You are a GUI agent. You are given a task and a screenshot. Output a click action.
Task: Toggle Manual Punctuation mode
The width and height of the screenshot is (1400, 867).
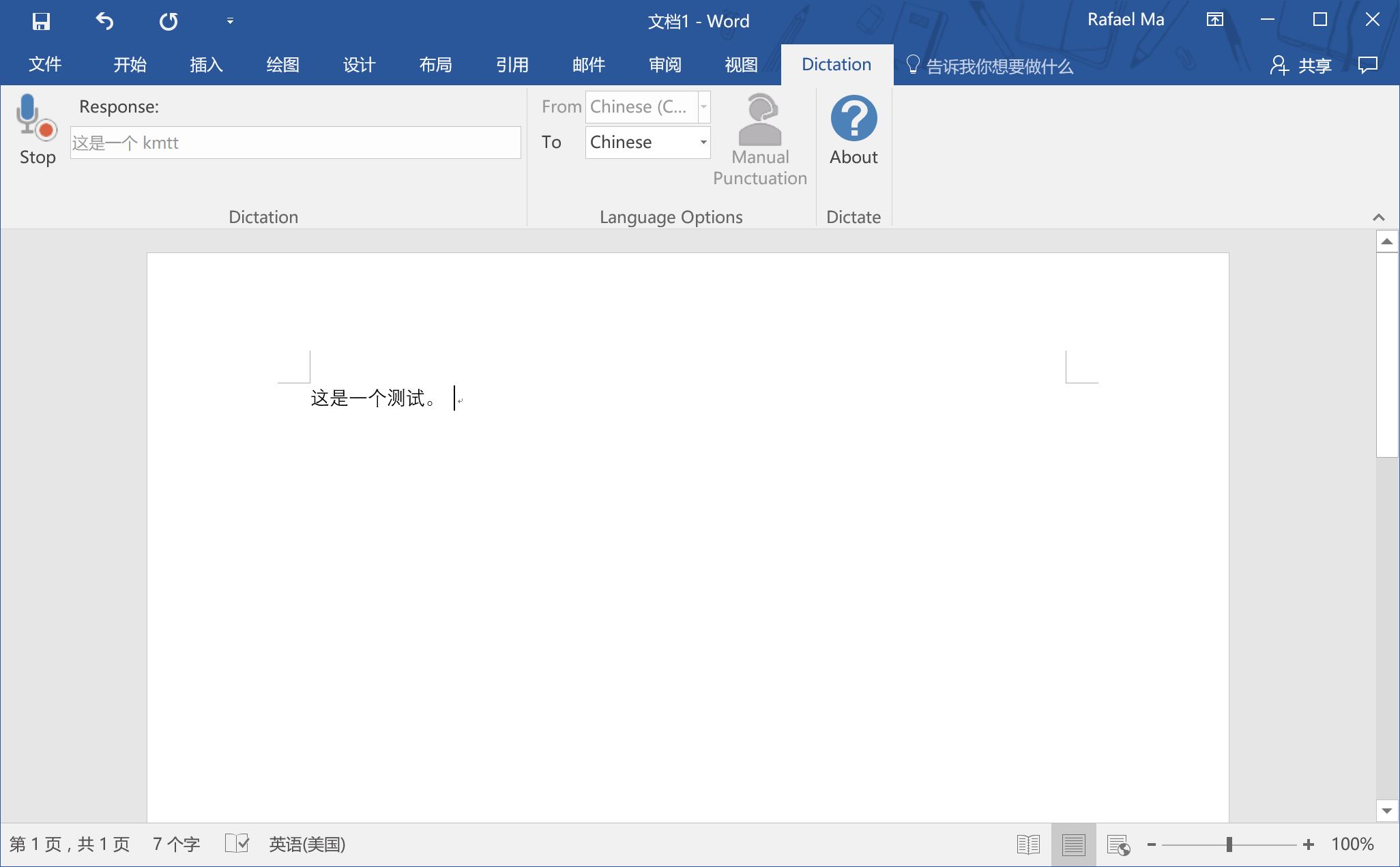click(x=759, y=140)
